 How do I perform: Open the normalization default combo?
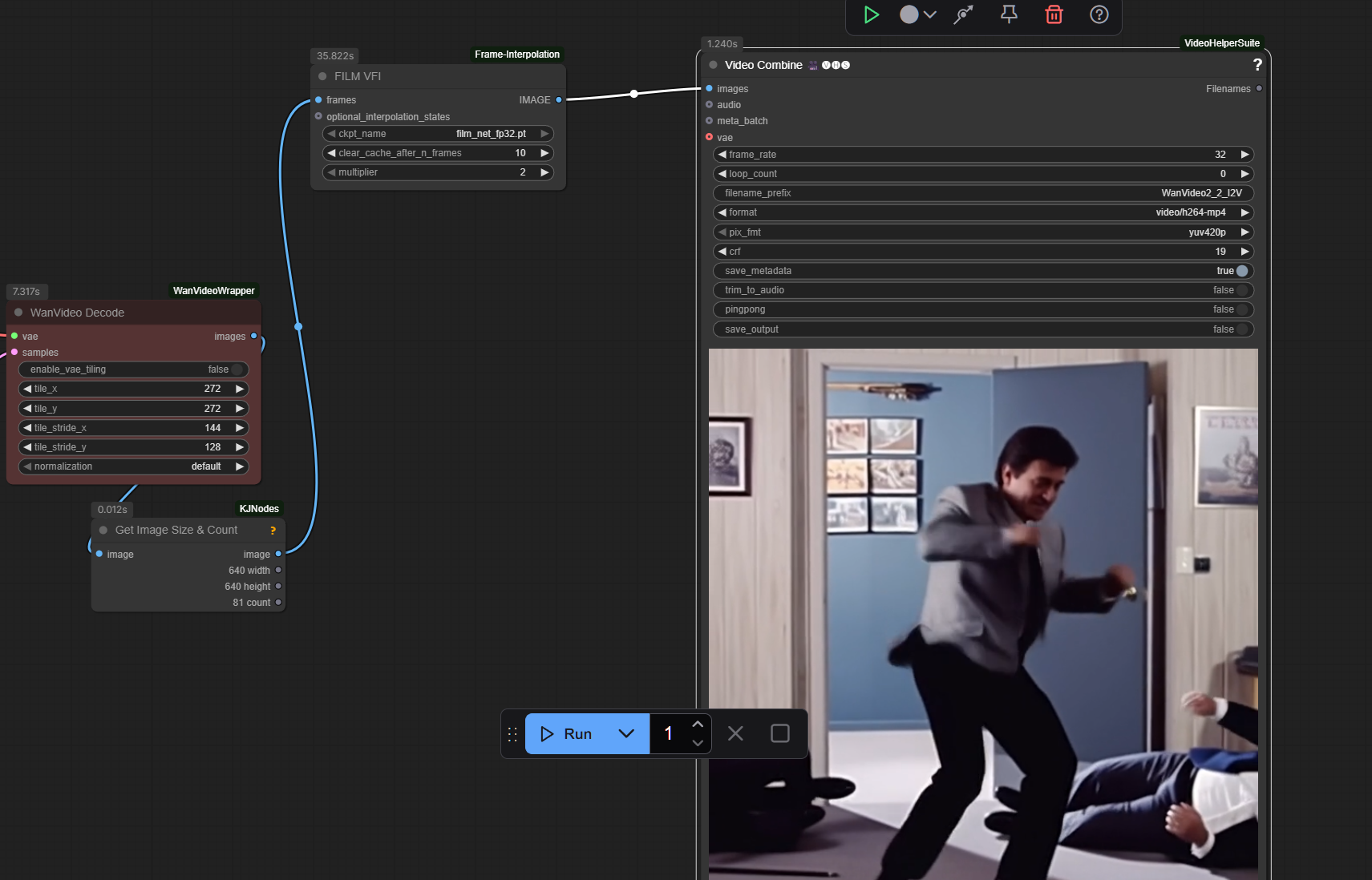point(133,466)
